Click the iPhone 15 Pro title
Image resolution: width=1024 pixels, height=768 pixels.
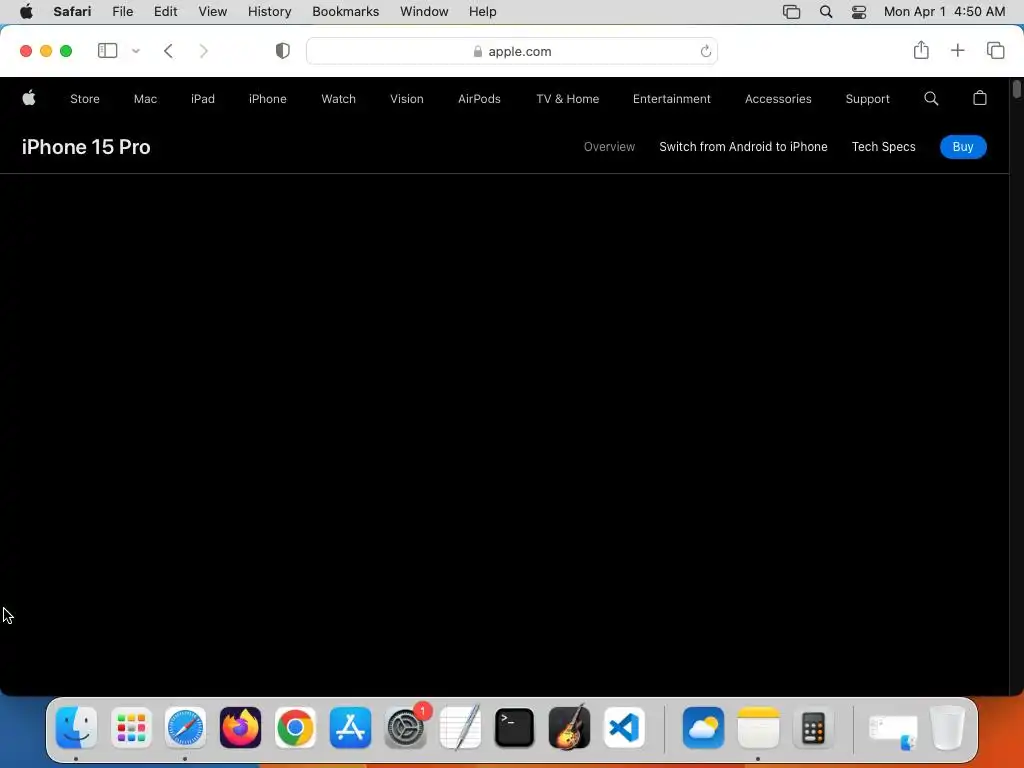tap(86, 147)
